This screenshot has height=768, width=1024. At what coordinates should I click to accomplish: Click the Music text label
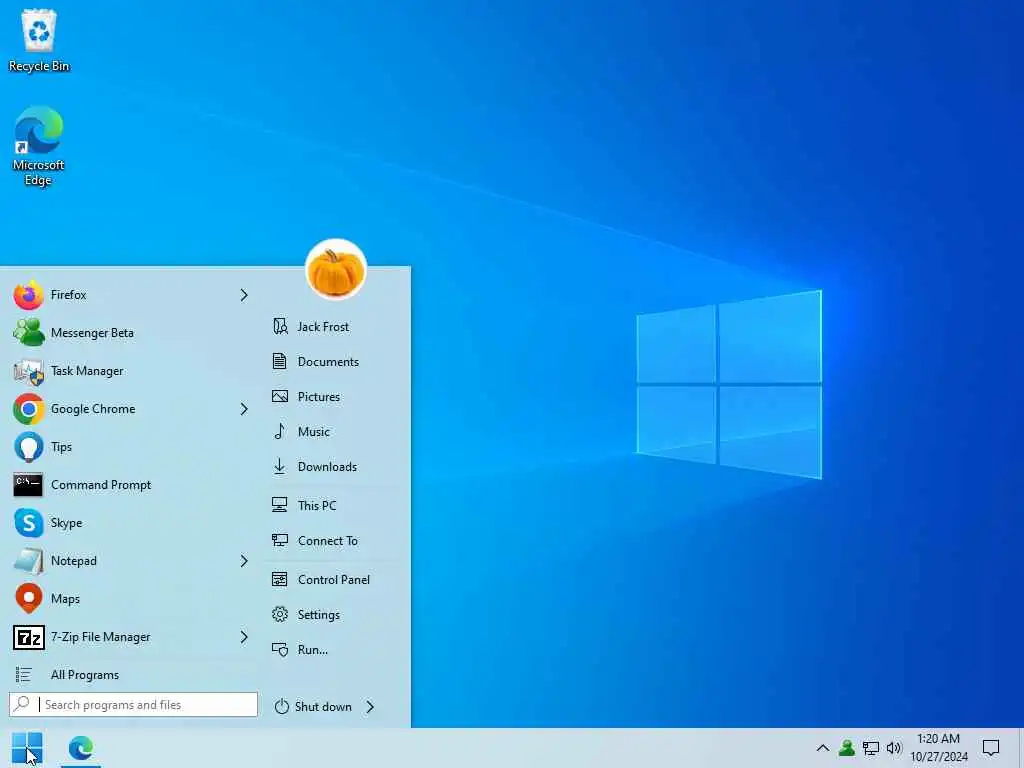[313, 432]
